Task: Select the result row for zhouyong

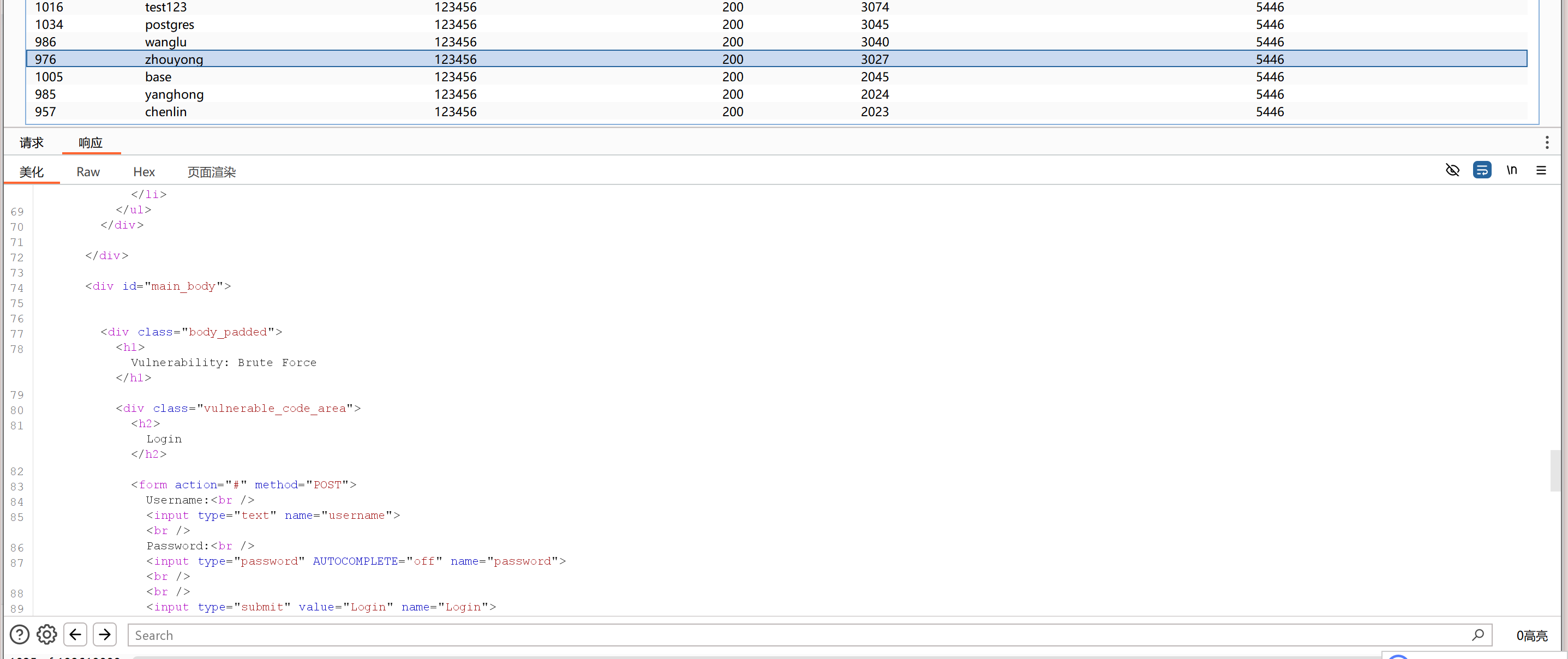Action: [174, 59]
